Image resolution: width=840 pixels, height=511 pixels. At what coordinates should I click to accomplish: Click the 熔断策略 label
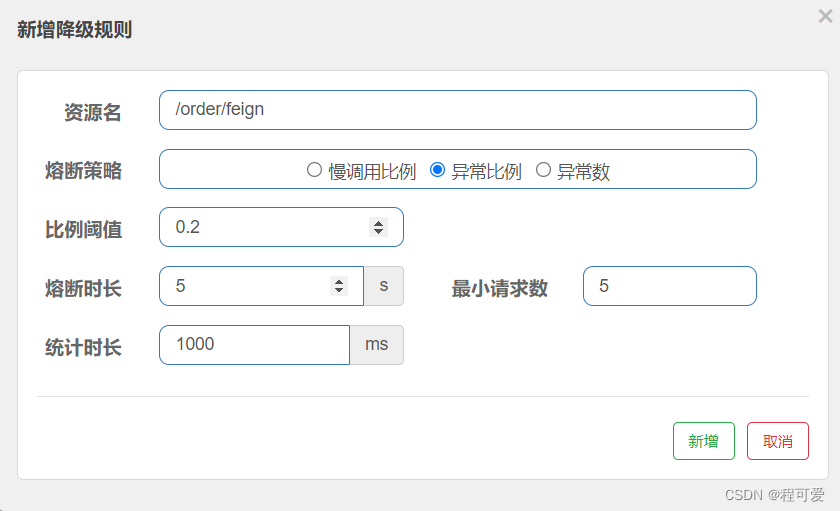click(x=84, y=171)
